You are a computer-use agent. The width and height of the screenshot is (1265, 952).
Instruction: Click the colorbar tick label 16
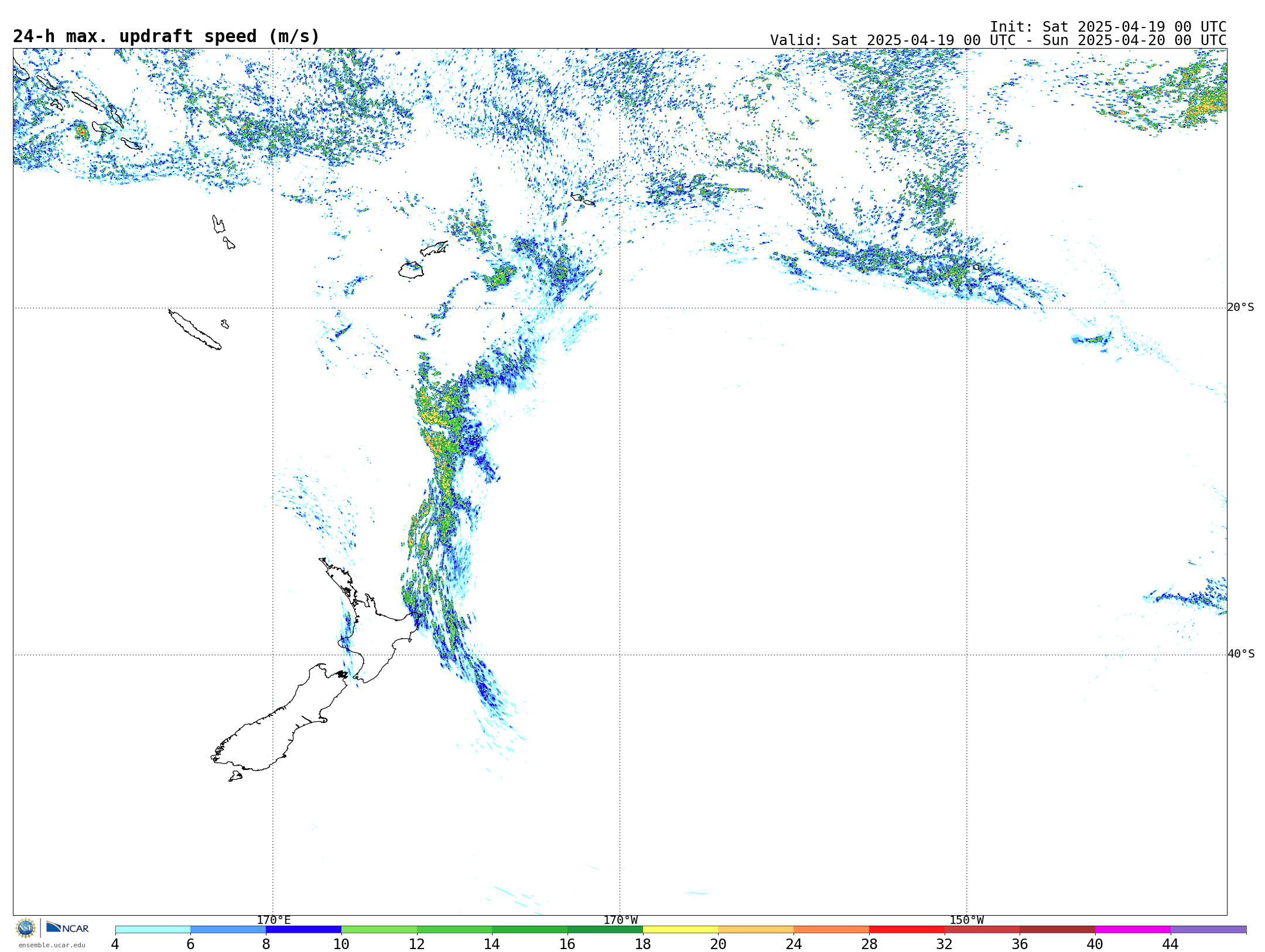tap(567, 944)
